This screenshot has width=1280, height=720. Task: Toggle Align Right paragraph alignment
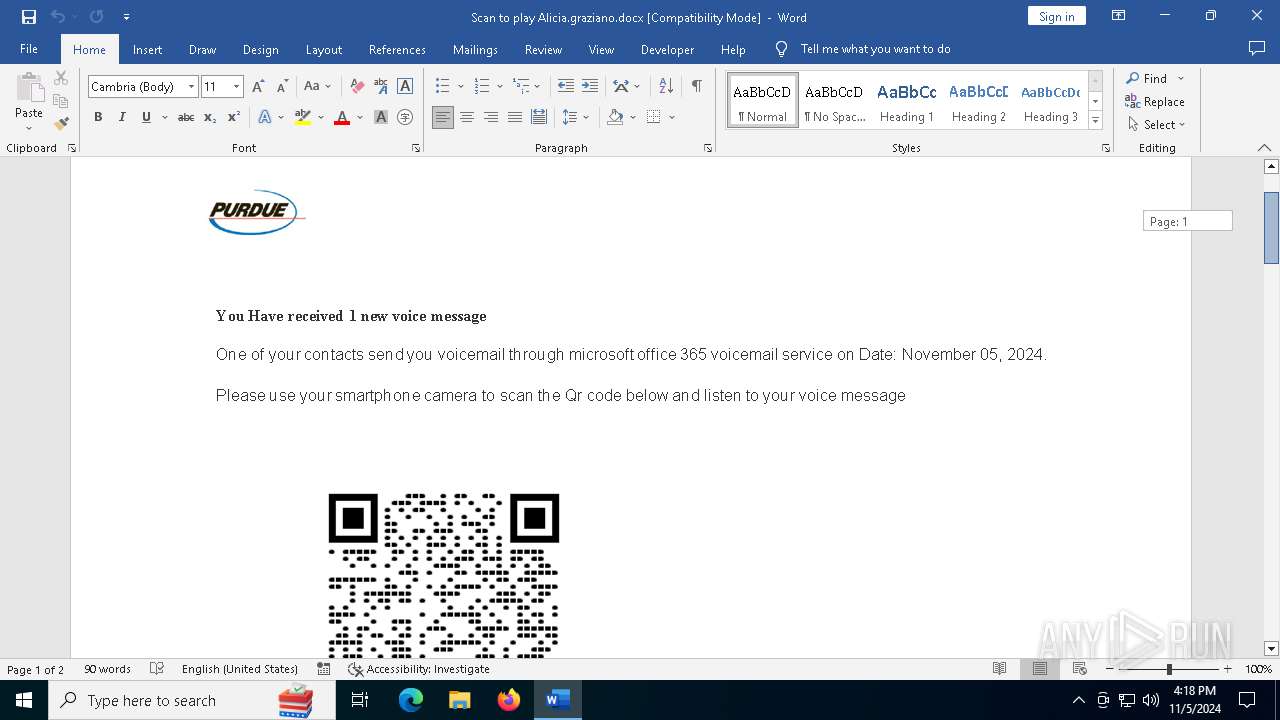(491, 117)
